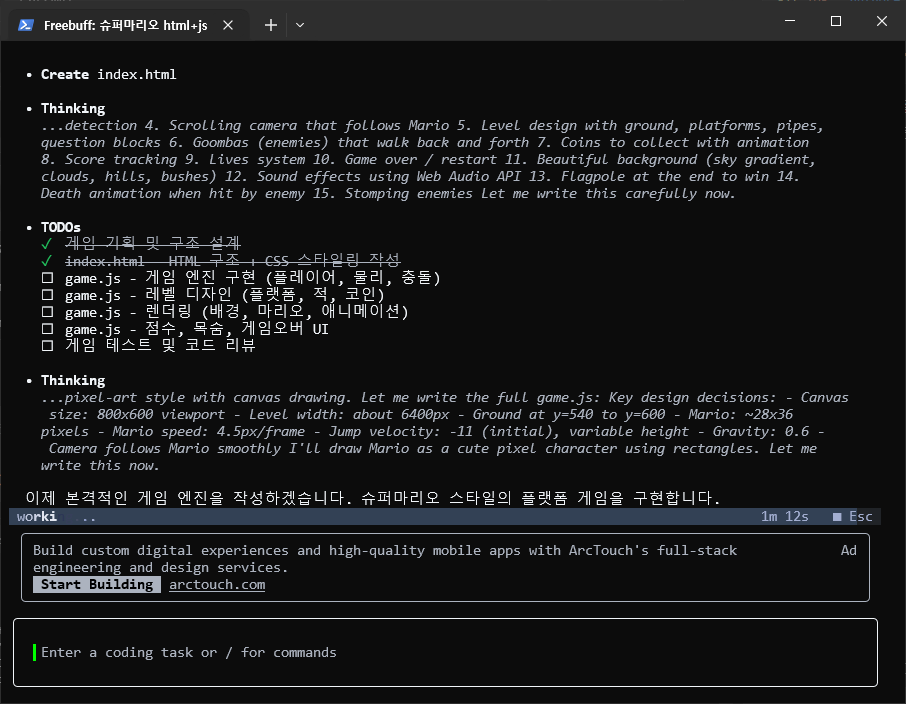The height and width of the screenshot is (704, 906).
Task: Click the ArcTouch ad description text
Action: (385, 559)
